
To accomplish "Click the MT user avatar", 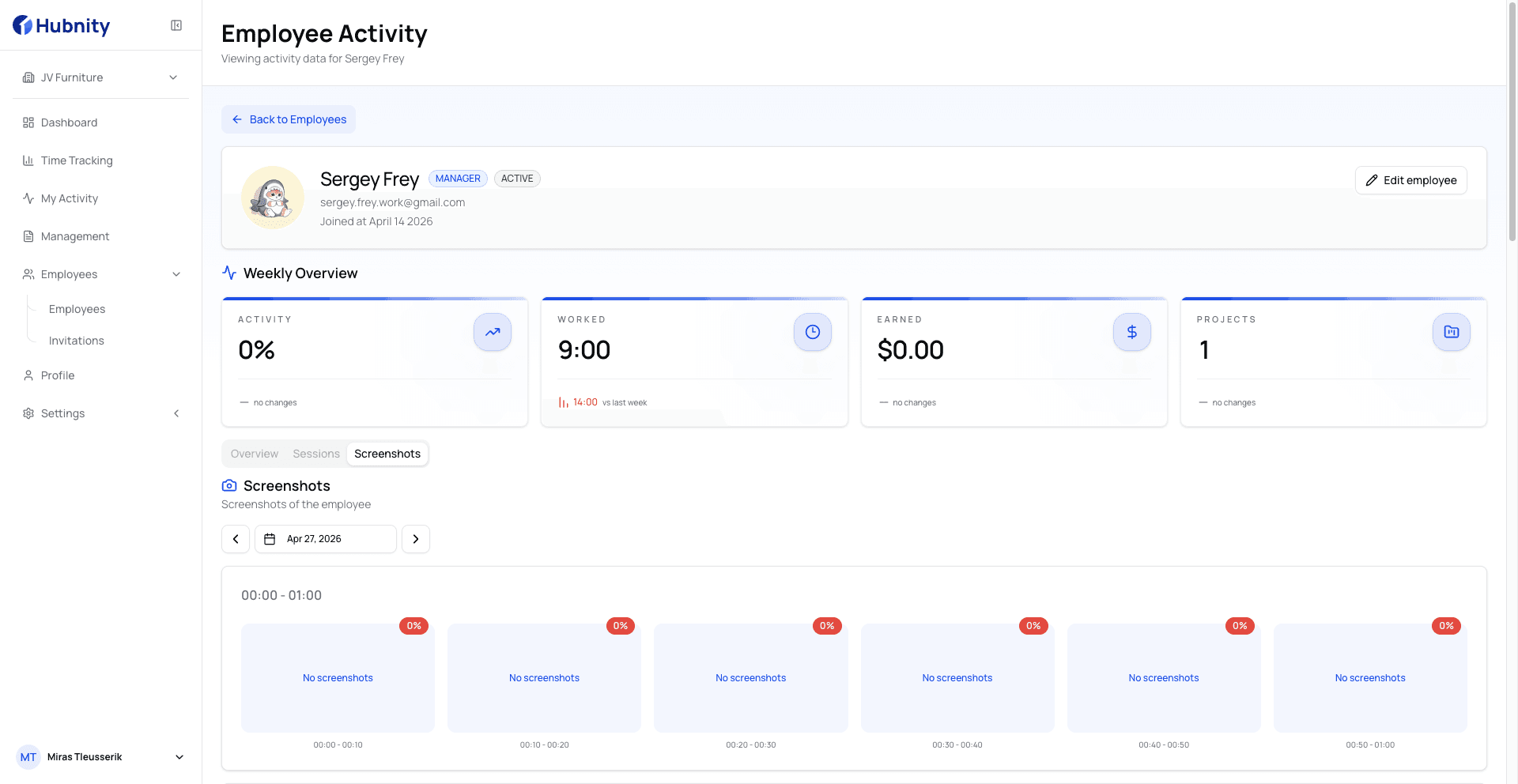I will click(x=28, y=757).
